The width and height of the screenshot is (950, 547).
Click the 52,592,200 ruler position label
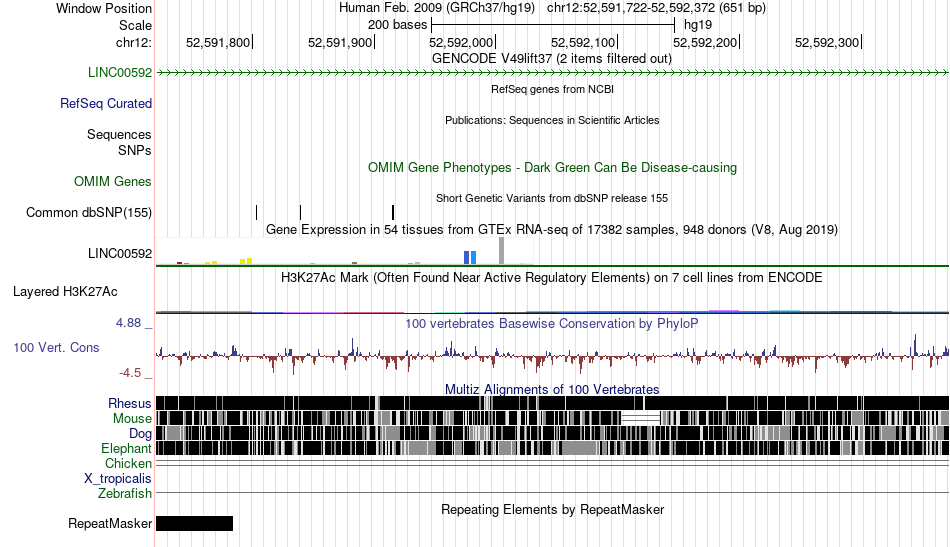[x=705, y=43]
